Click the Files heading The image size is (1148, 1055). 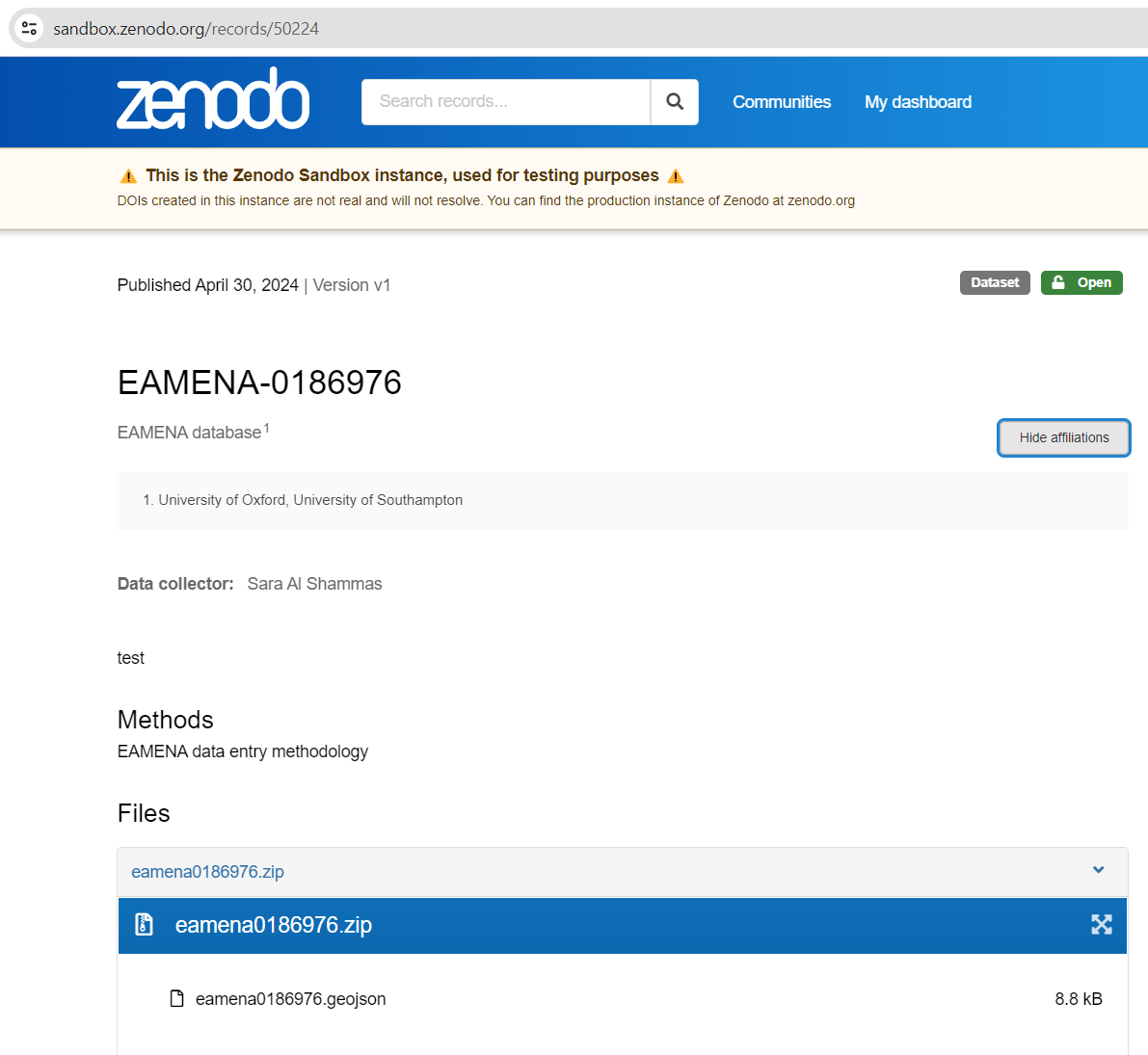(144, 813)
